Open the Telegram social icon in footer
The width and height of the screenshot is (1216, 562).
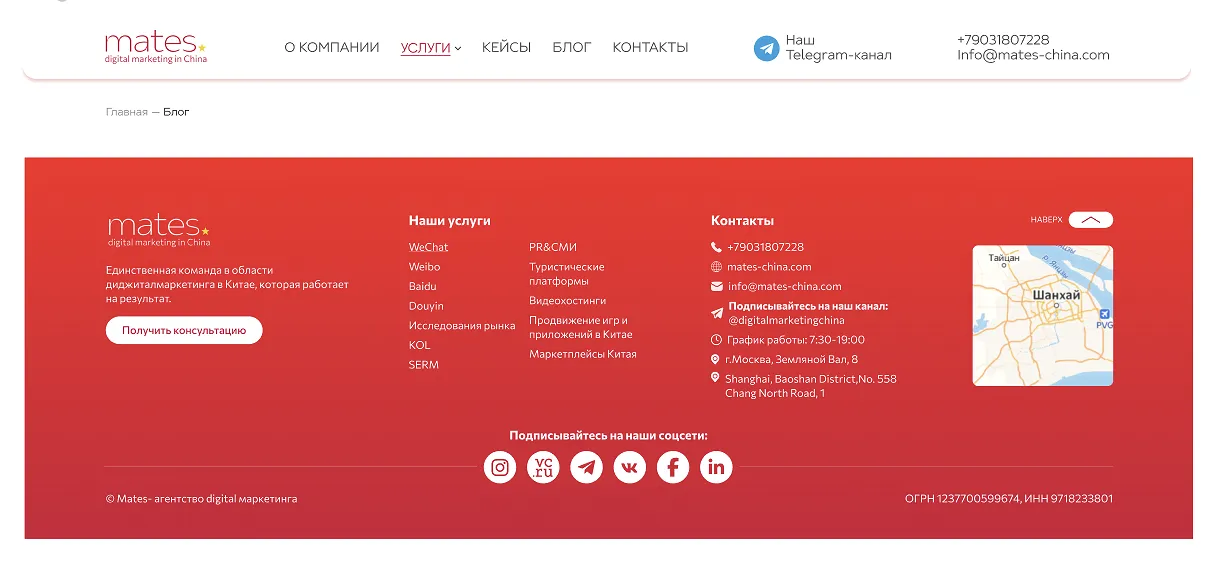586,467
